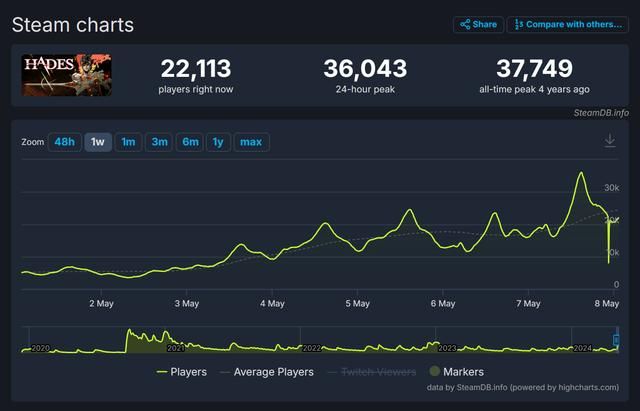Click the all-time peak value 37,749
Viewport: 640px width, 411px height.
pyautogui.click(x=534, y=68)
